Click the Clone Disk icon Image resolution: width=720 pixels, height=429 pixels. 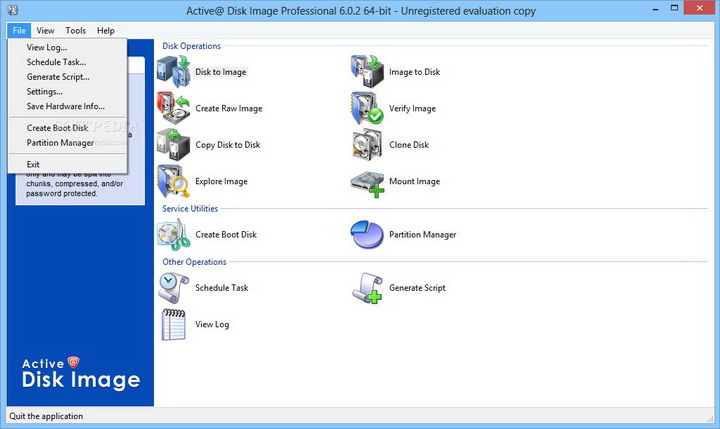pos(367,145)
